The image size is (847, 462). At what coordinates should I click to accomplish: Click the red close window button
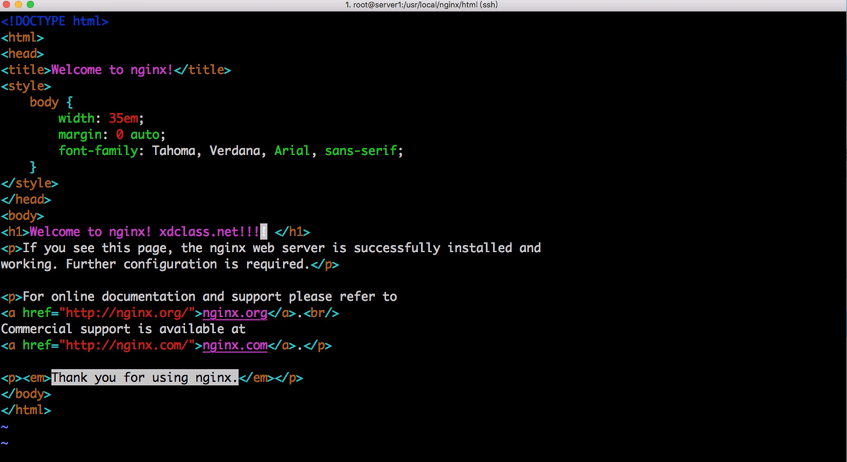(x=6, y=4)
